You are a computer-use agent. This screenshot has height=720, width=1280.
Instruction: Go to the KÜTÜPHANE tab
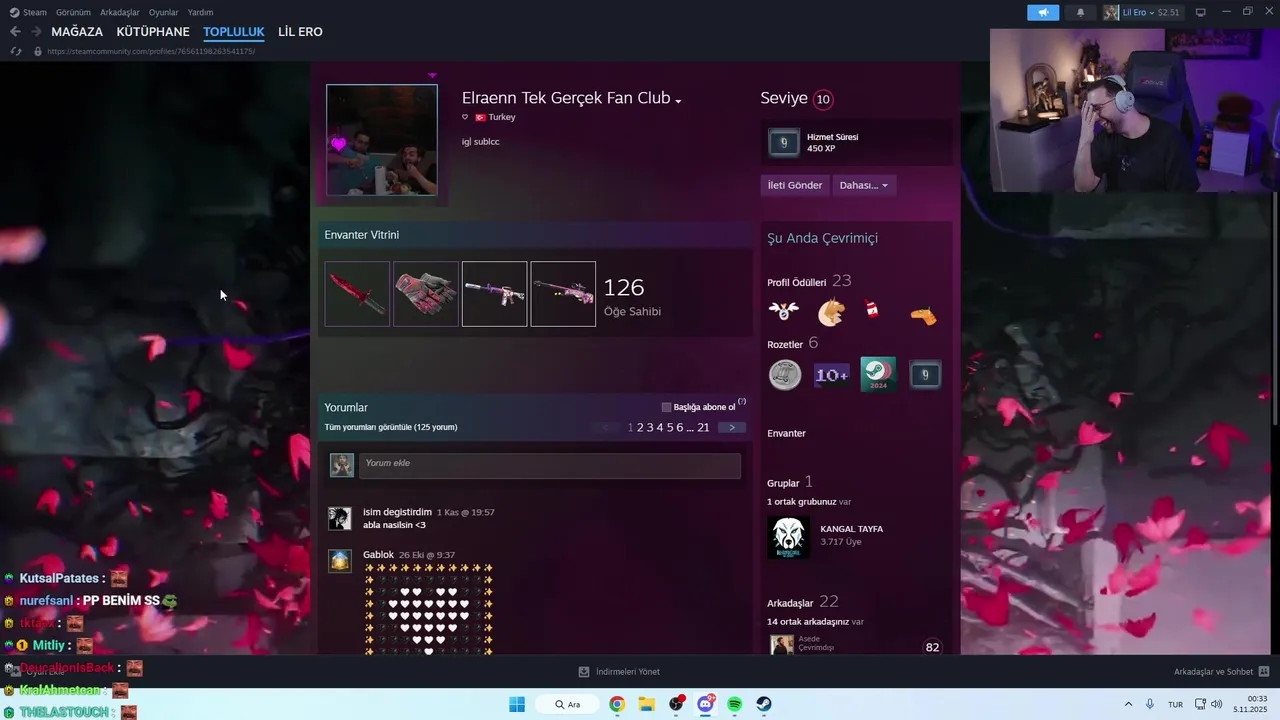pos(153,32)
